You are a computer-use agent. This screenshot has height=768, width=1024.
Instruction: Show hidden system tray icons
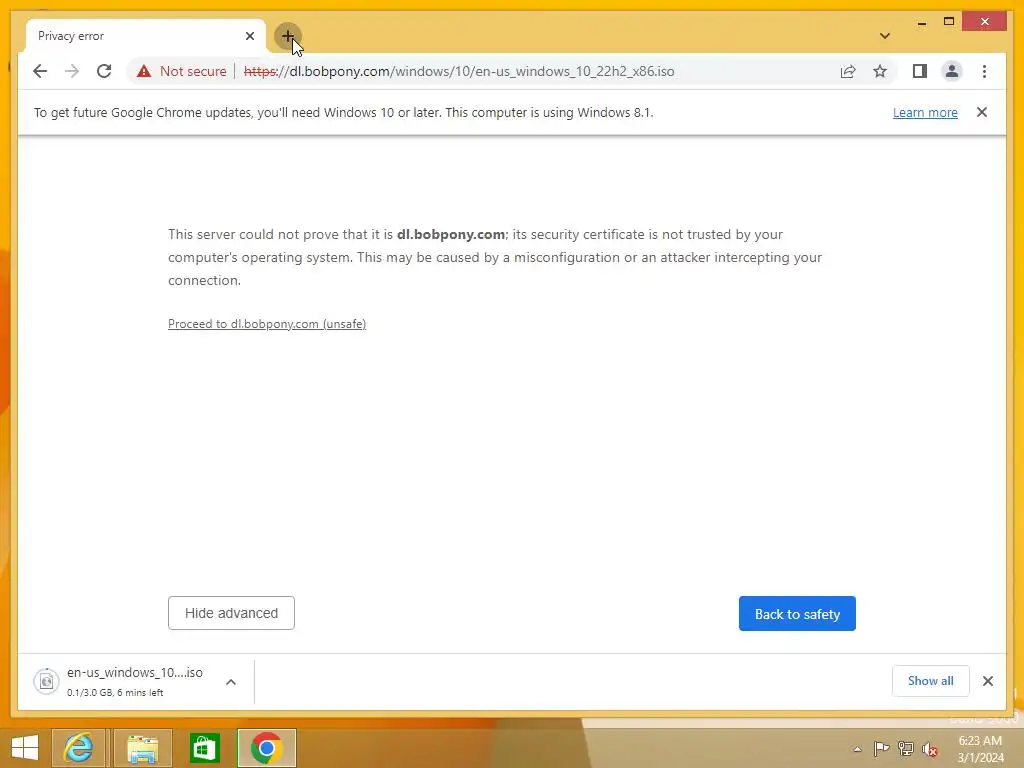pos(857,750)
